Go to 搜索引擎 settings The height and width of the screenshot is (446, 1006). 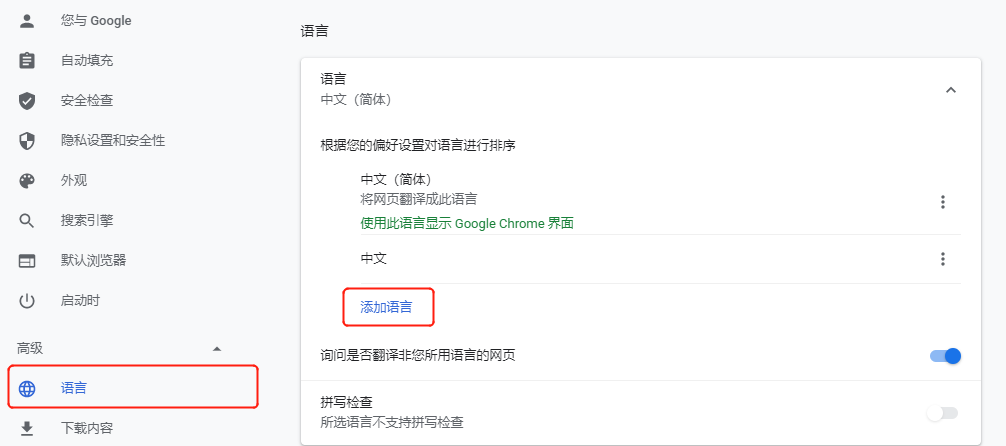click(x=87, y=221)
